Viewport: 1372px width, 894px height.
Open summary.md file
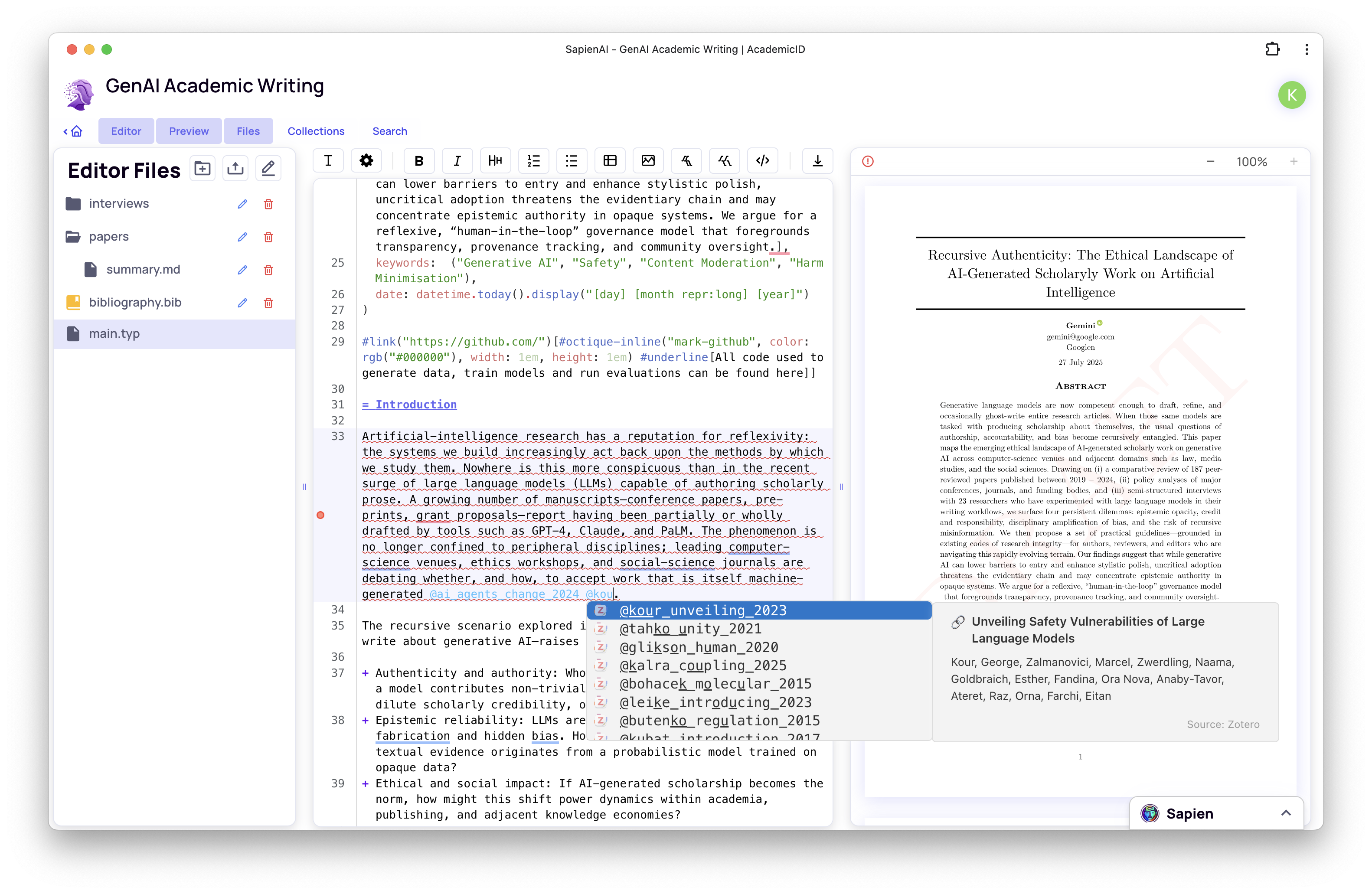(x=143, y=270)
